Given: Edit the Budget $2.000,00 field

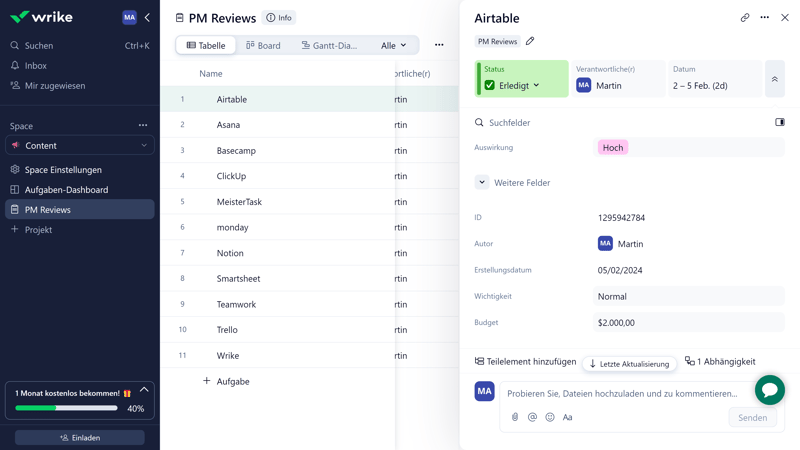Looking at the screenshot, I should coord(689,322).
